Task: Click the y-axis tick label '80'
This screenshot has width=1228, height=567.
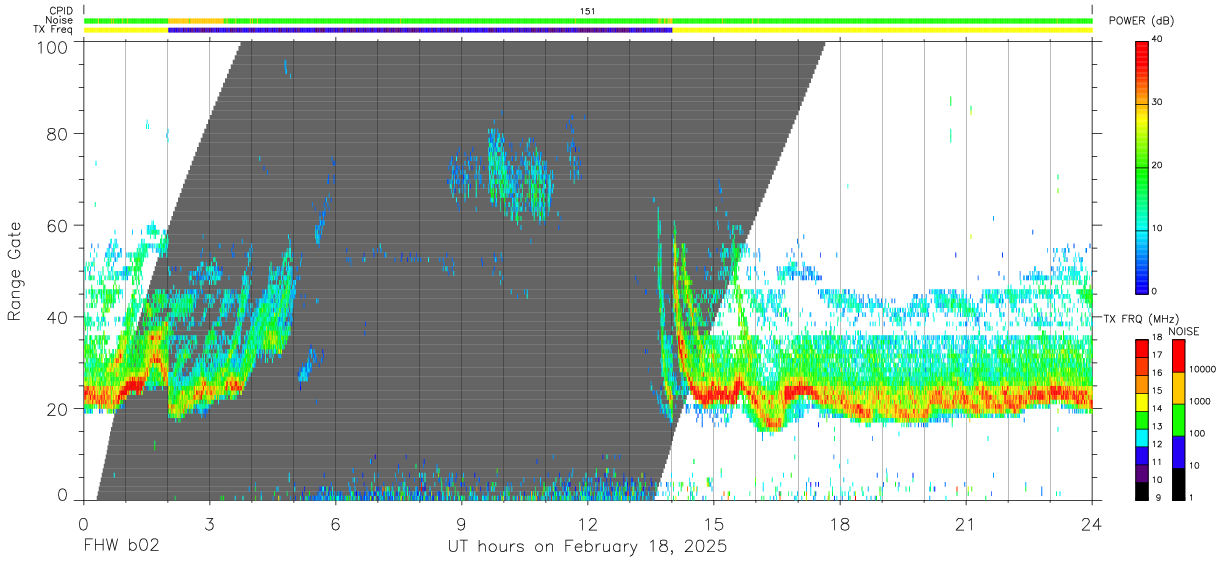Action: [x=59, y=134]
